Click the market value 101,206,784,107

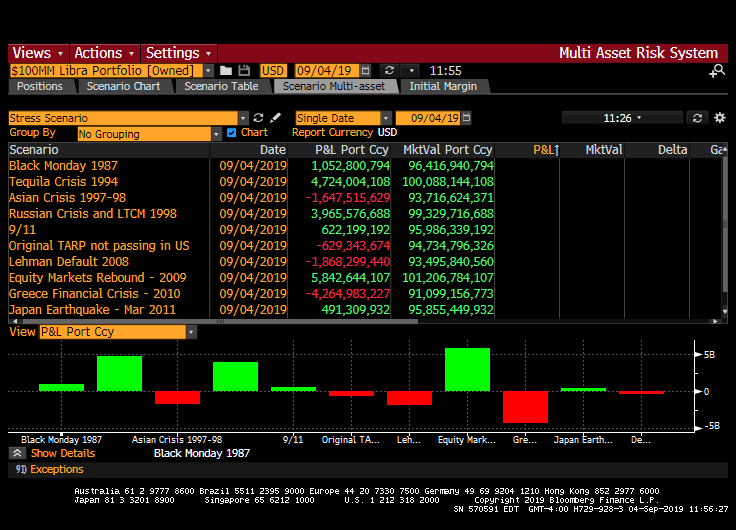(x=448, y=278)
